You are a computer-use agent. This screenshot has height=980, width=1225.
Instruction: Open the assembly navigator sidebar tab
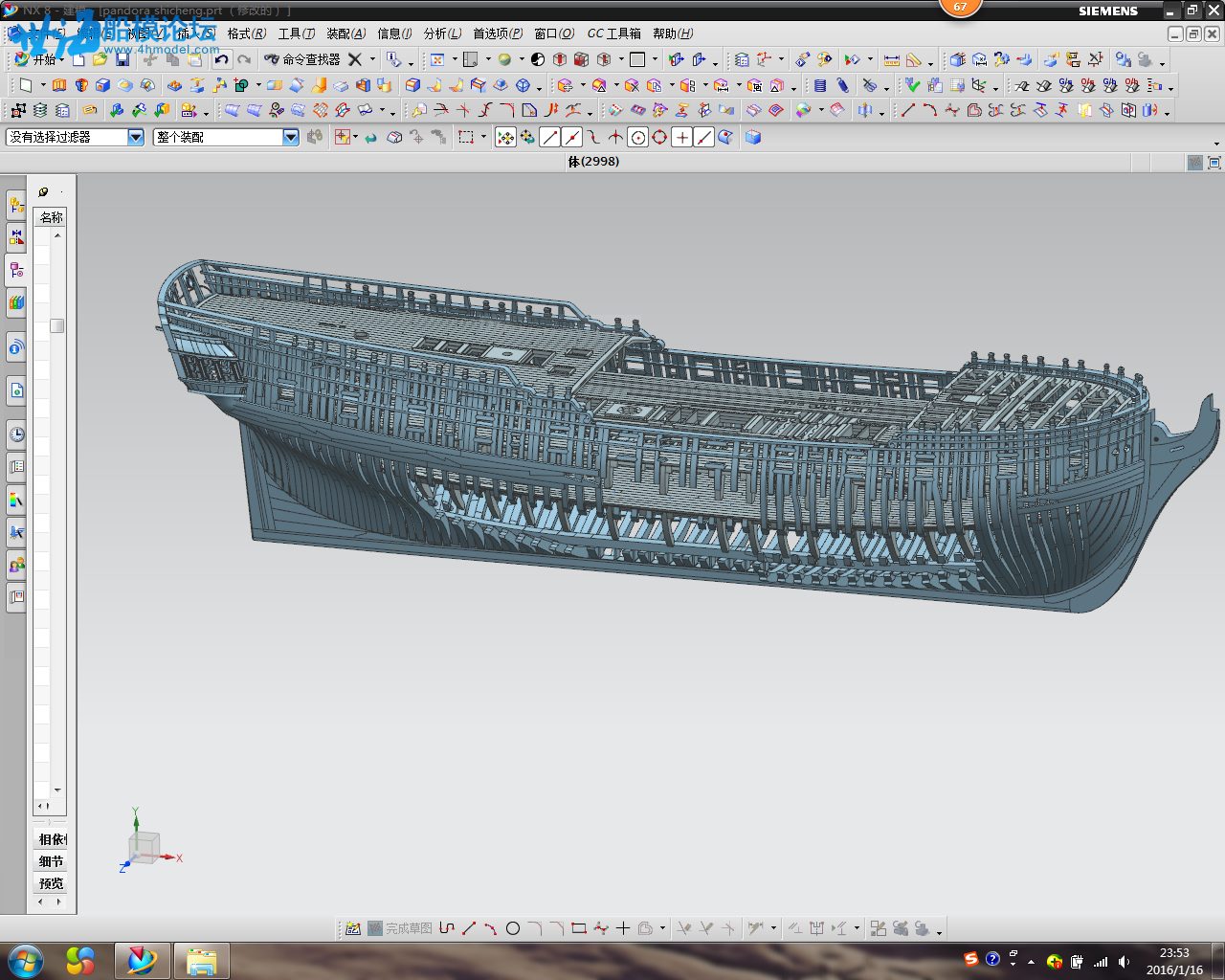point(16,204)
